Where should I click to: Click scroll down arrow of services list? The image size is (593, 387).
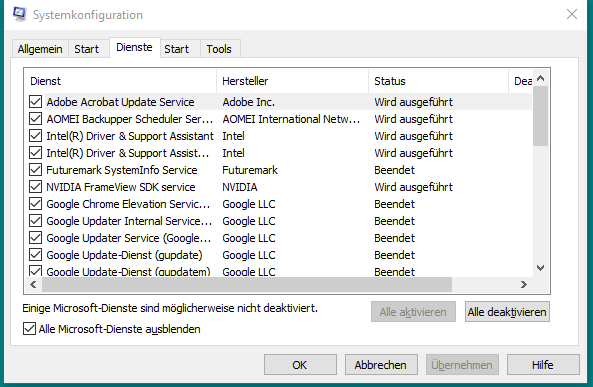pyautogui.click(x=540, y=268)
